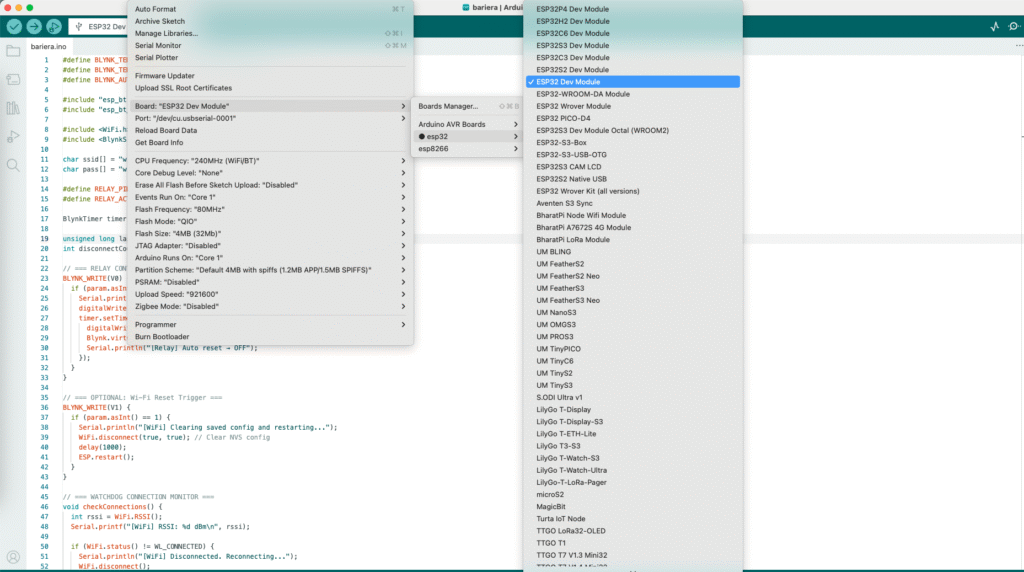Expand Zigbee Mode Disabled submenu
The width and height of the screenshot is (1024, 572).
(x=270, y=306)
